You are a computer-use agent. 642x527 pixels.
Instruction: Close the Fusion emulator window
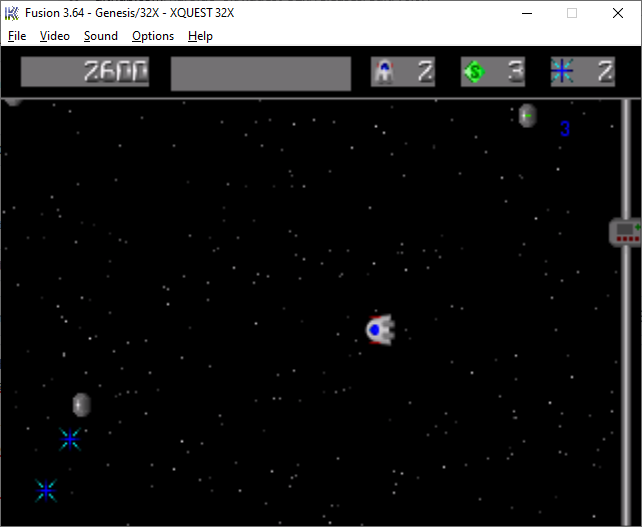[x=618, y=13]
